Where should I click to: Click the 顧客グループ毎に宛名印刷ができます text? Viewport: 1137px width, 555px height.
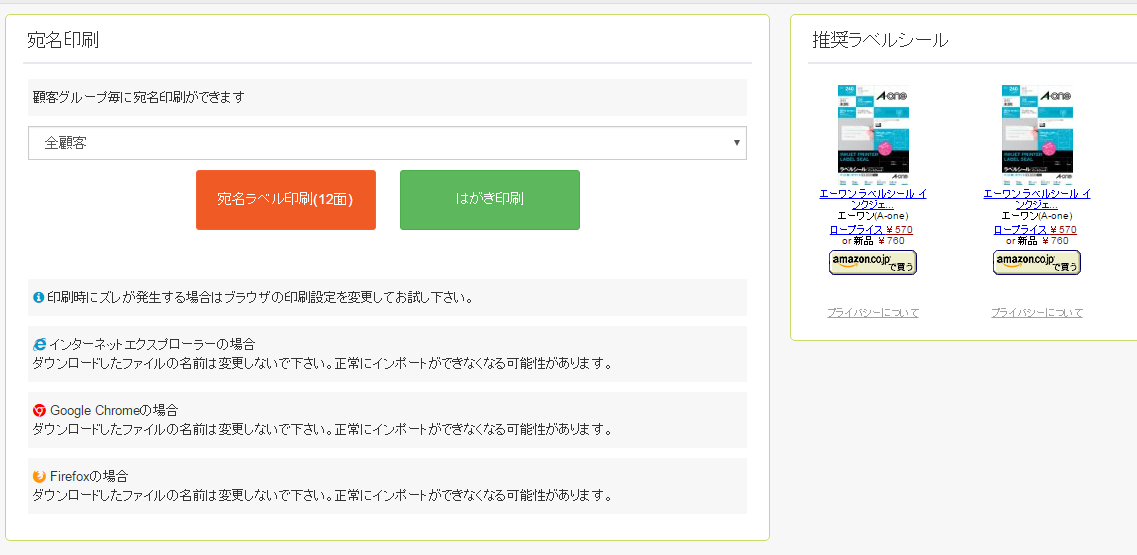(x=138, y=97)
